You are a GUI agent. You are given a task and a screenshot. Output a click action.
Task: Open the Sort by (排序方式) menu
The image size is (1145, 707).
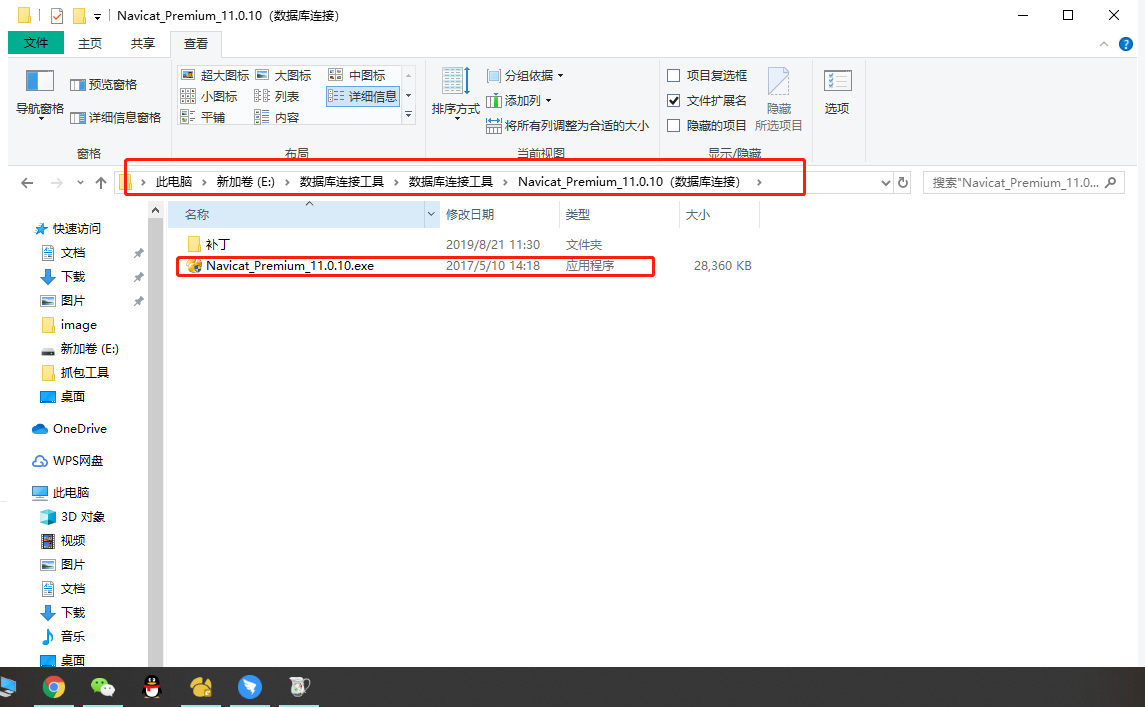[x=456, y=93]
